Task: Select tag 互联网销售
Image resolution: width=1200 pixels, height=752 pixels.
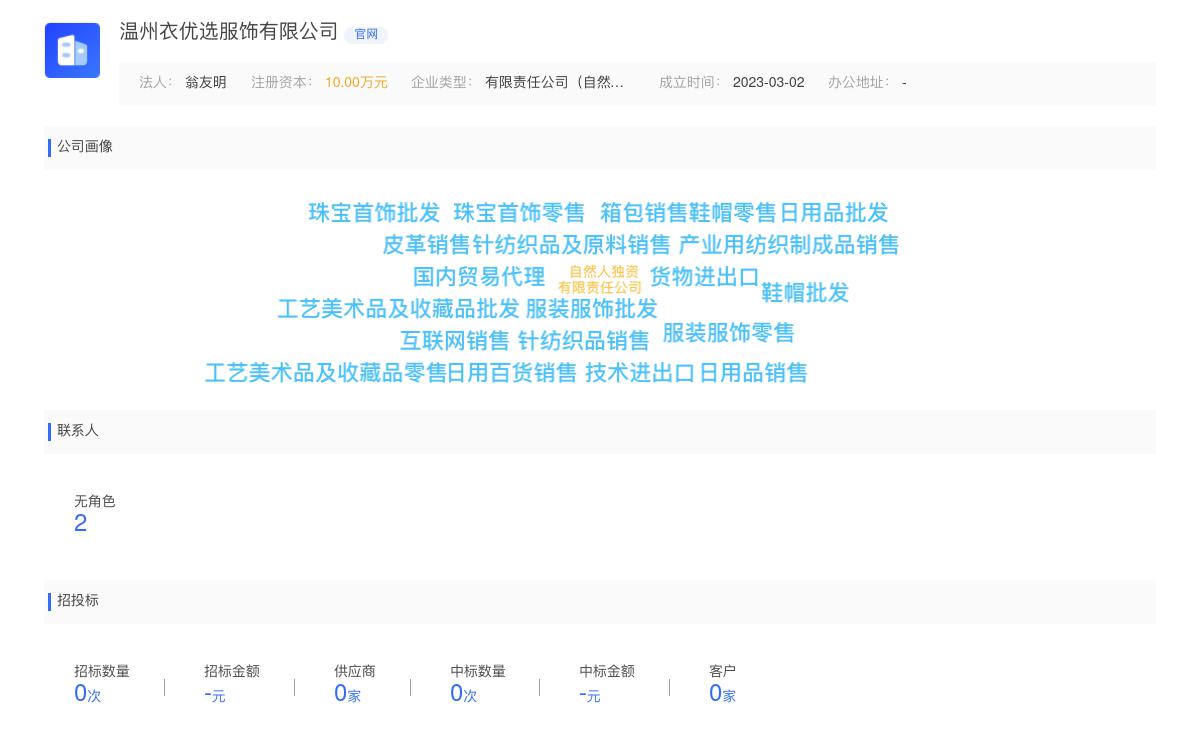Action: tap(455, 341)
